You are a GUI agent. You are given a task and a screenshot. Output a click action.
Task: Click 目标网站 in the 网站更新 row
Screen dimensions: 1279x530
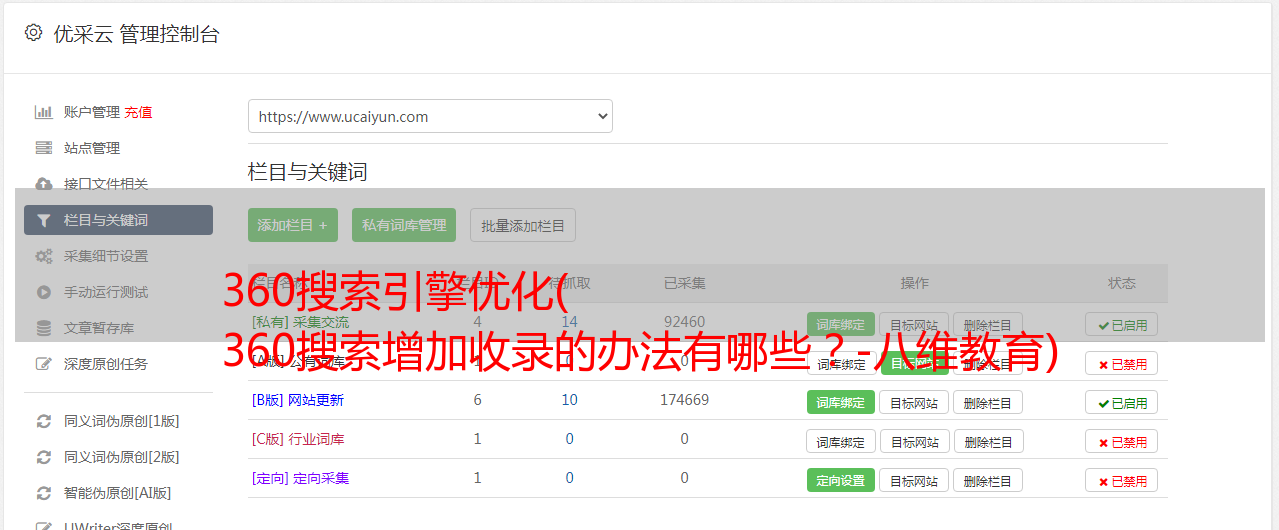coord(914,402)
